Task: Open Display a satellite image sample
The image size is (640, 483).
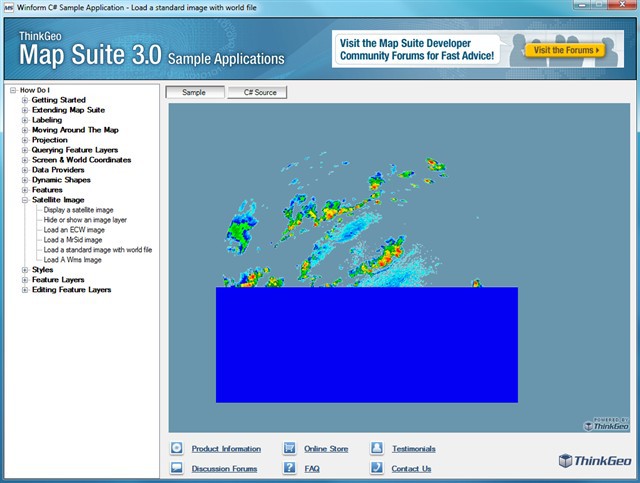Action: [x=78, y=210]
